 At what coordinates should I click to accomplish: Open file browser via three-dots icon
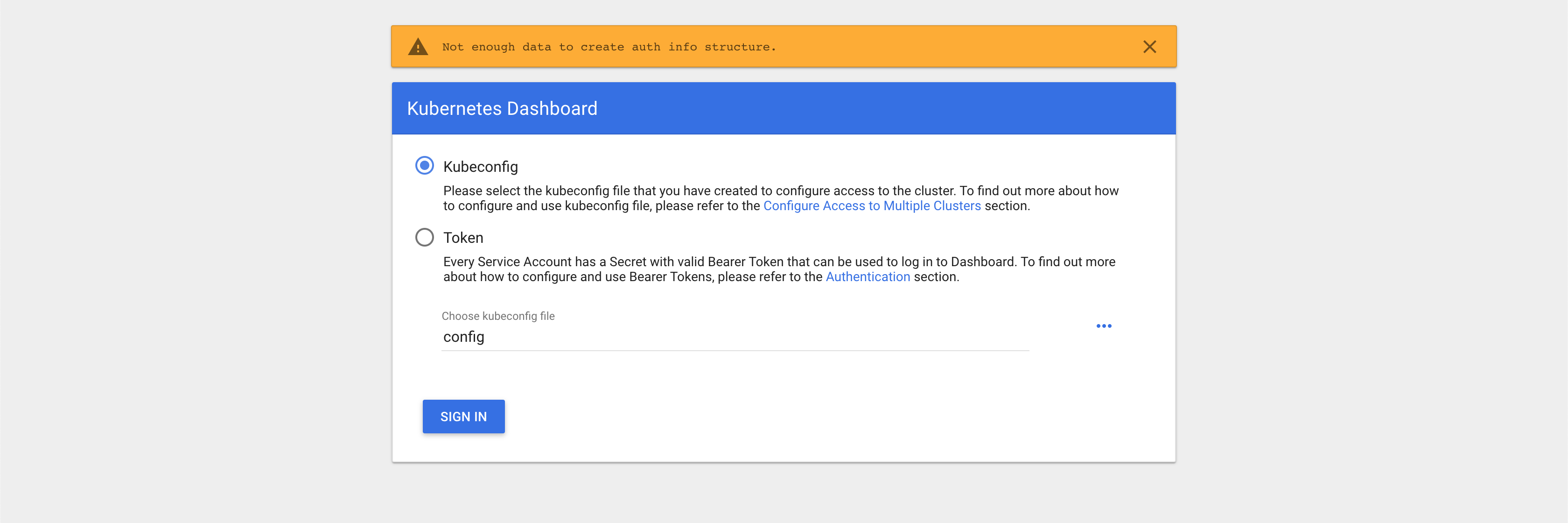1104,326
